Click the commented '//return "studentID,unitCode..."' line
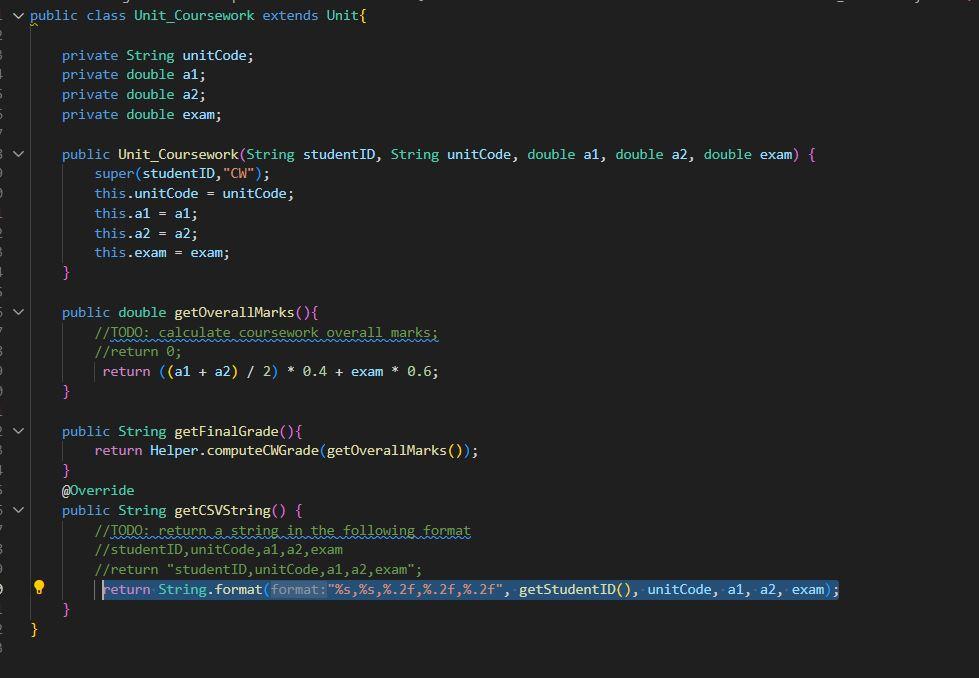 [x=258, y=570]
